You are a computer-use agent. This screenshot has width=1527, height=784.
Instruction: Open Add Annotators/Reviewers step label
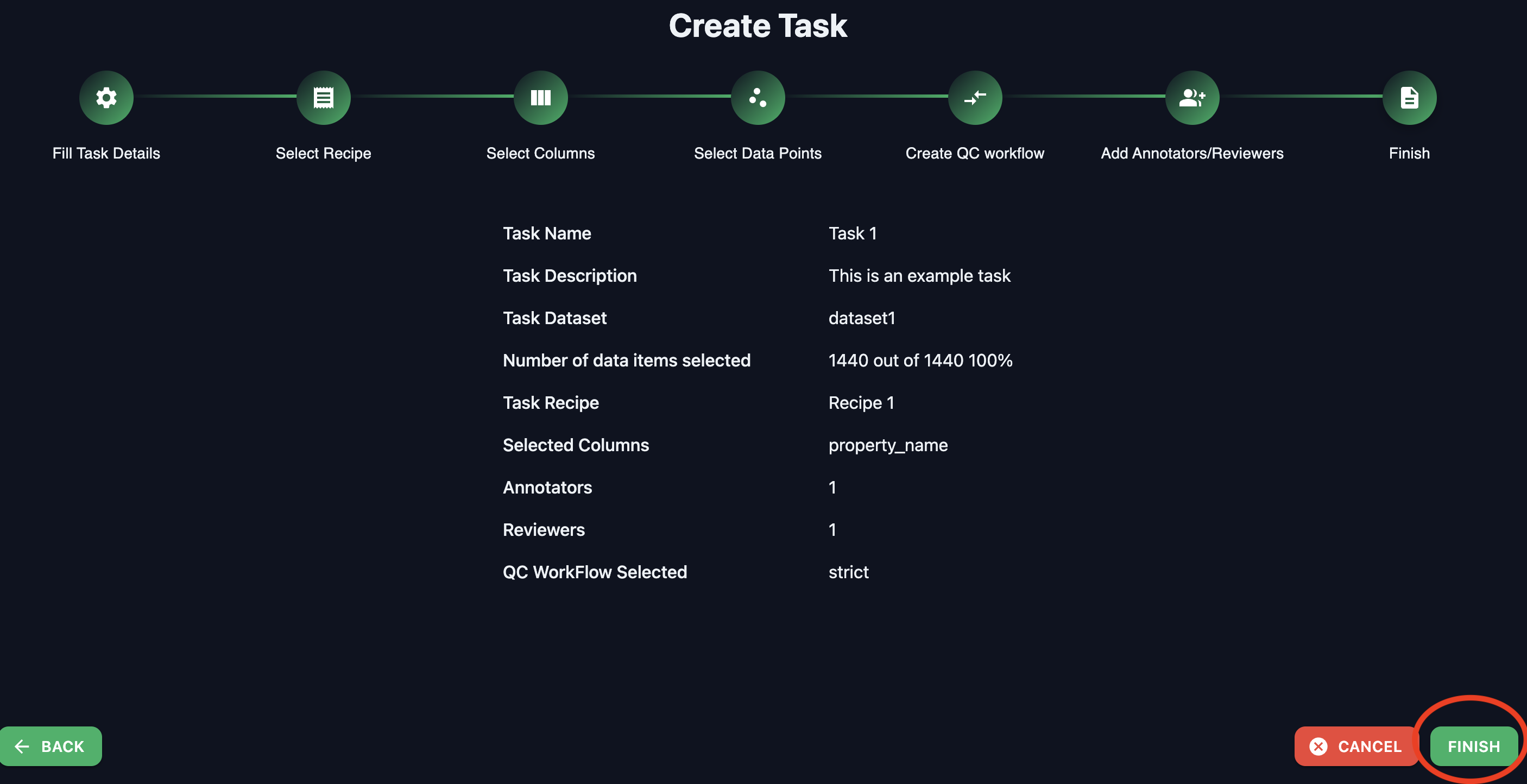(1192, 154)
